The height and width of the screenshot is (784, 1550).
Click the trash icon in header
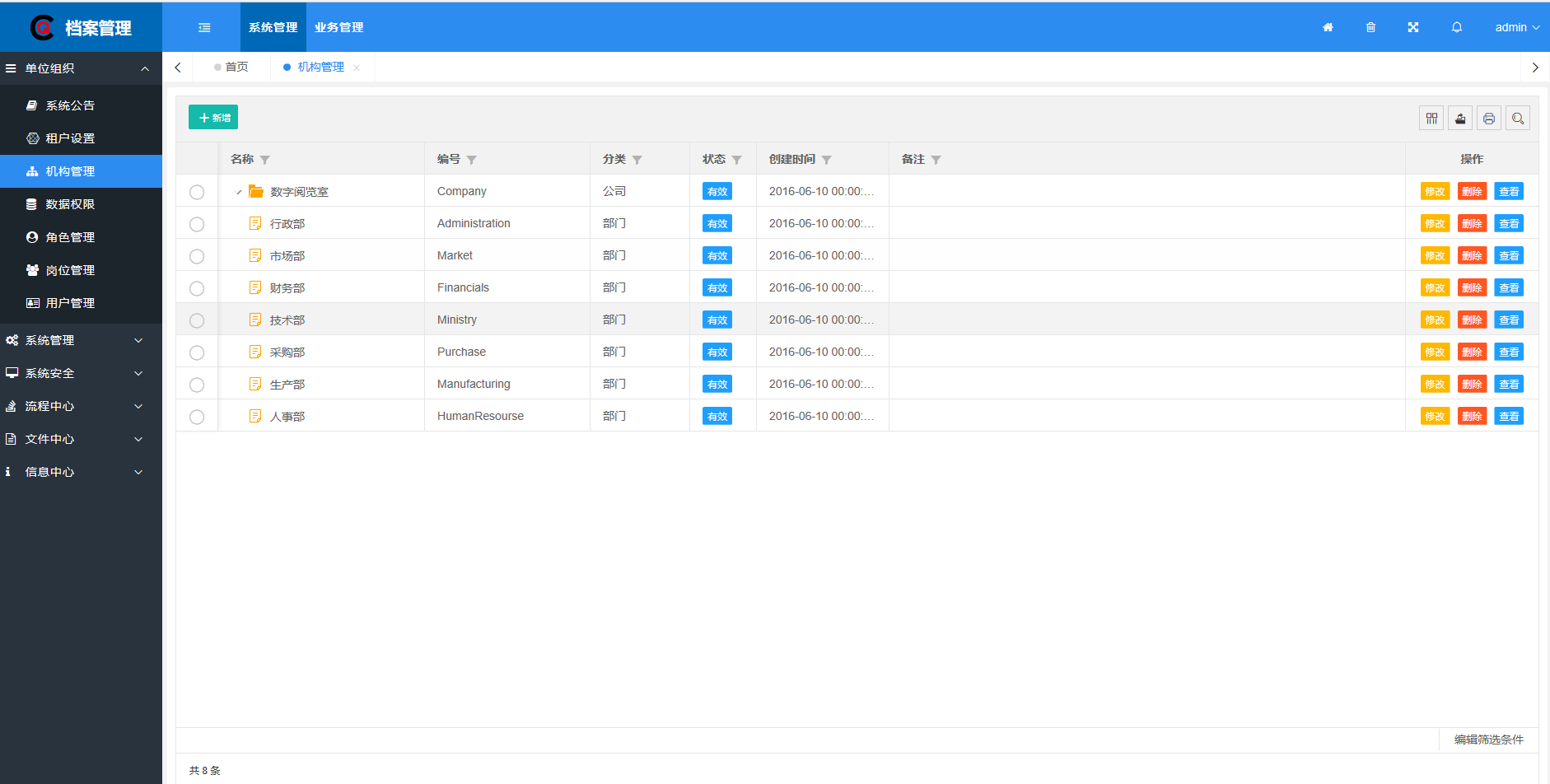point(1370,27)
